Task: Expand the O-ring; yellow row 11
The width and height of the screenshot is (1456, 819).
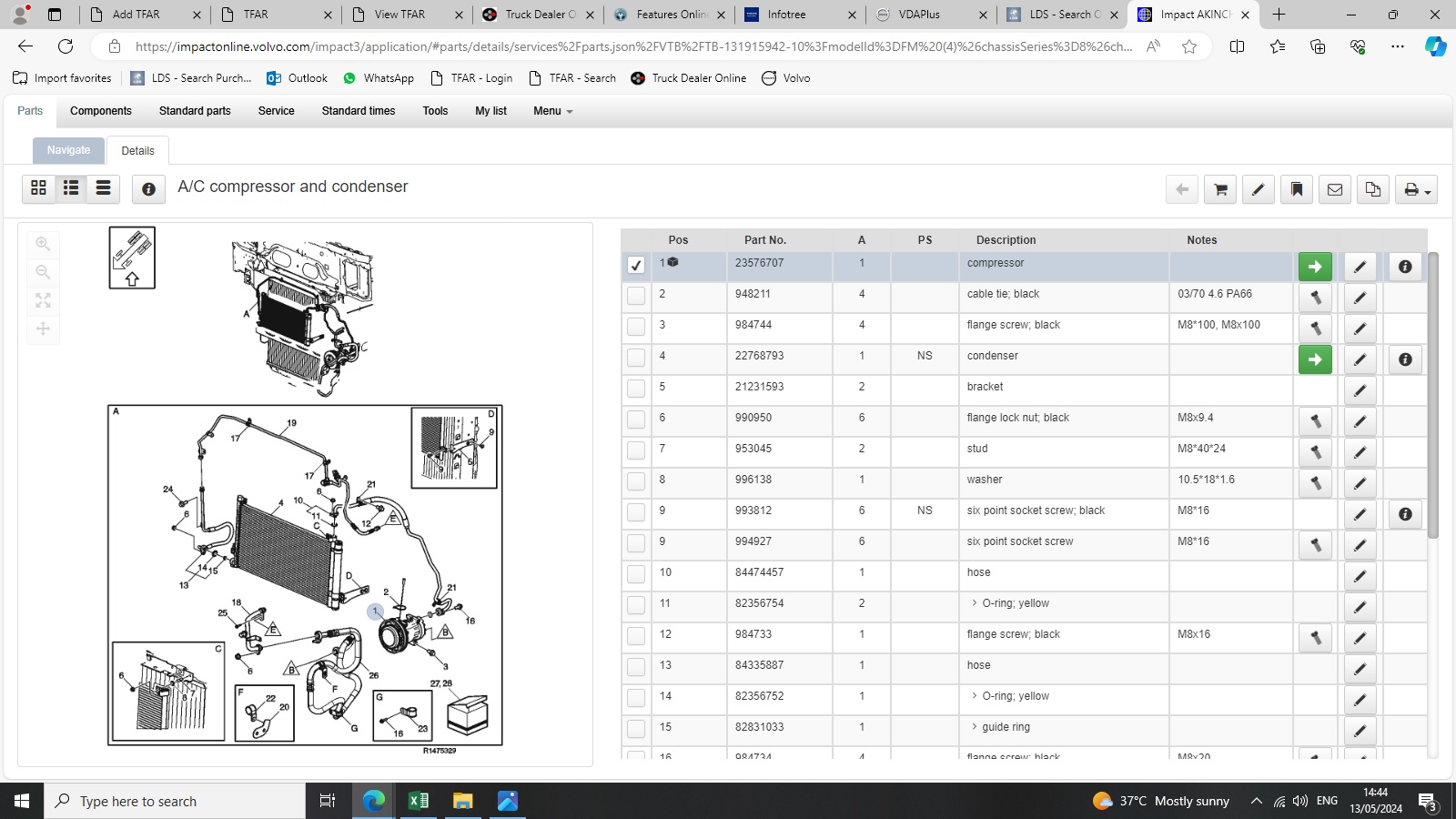Action: point(975,603)
